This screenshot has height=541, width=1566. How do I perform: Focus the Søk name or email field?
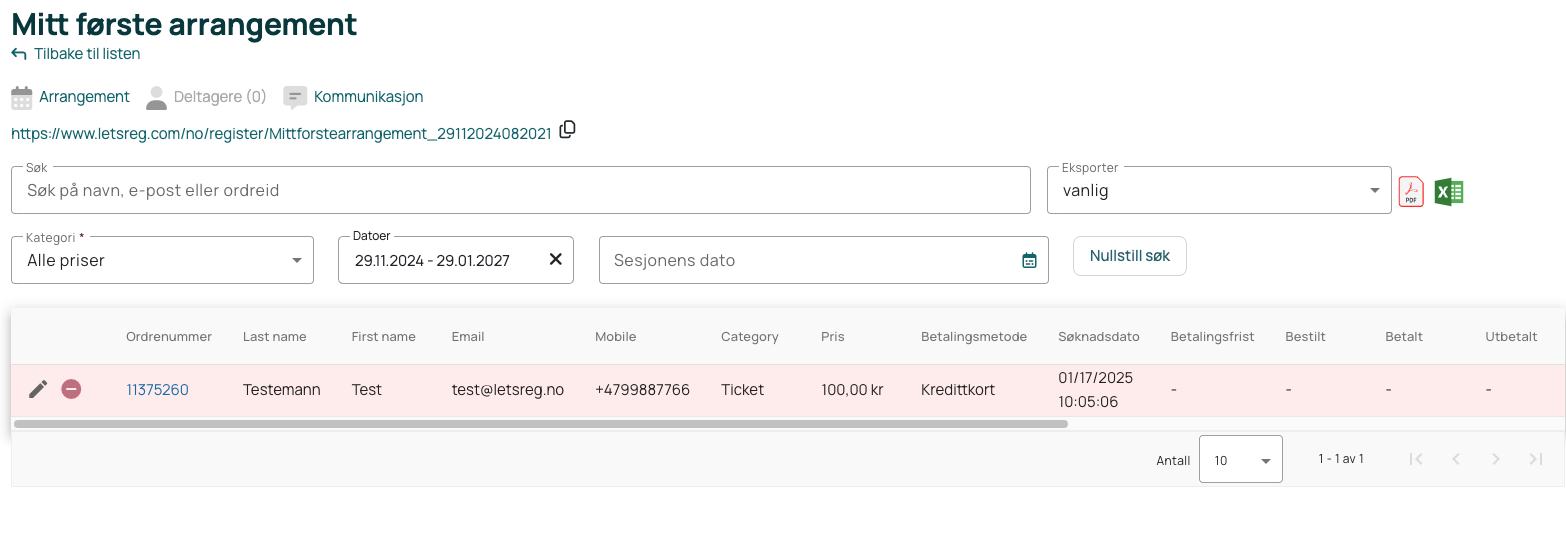tap(520, 191)
